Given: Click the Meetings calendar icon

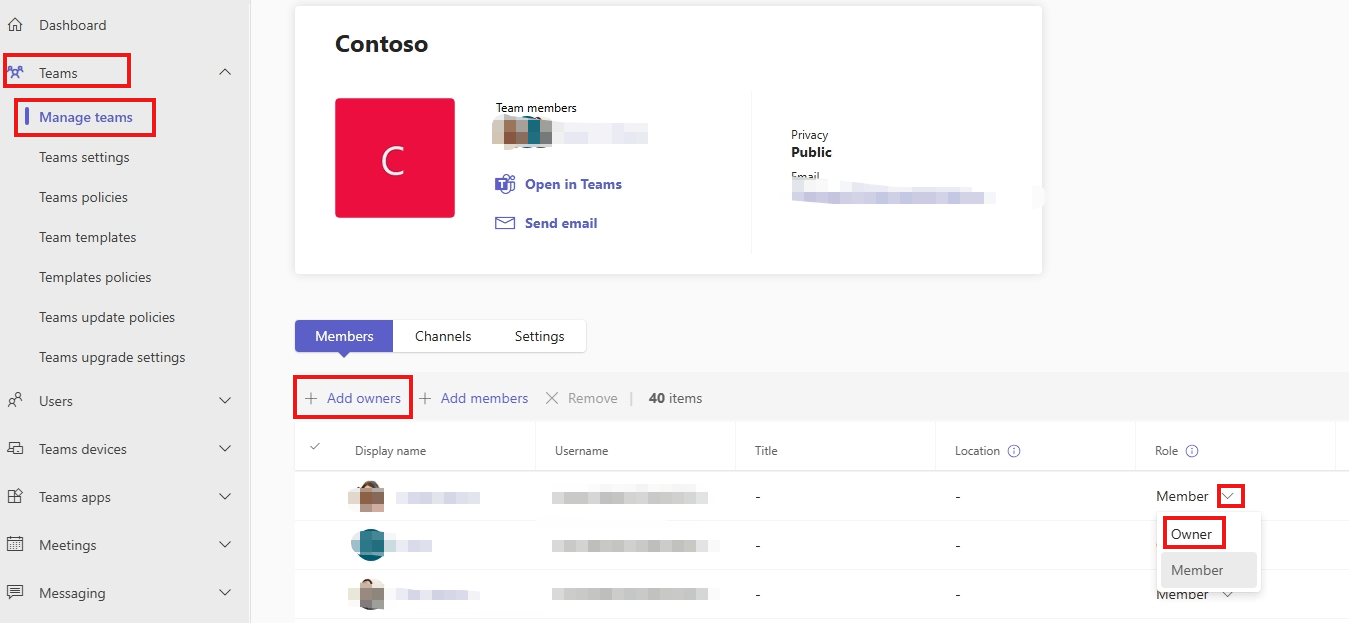Looking at the screenshot, I should tap(15, 544).
